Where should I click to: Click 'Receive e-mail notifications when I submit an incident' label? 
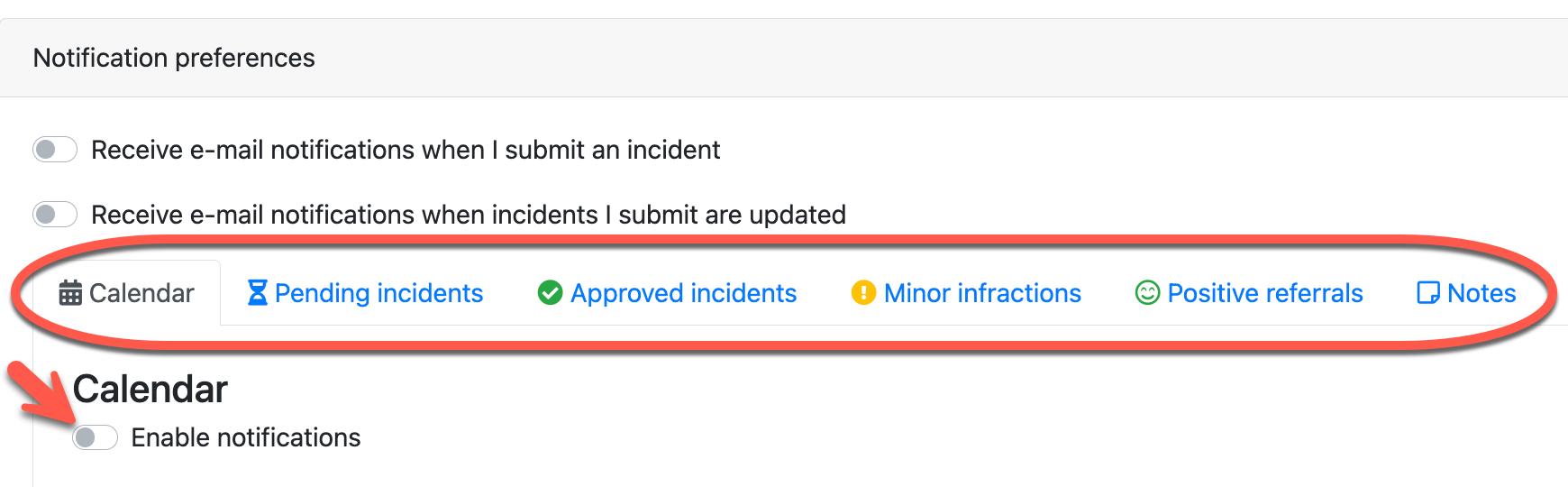(x=406, y=150)
